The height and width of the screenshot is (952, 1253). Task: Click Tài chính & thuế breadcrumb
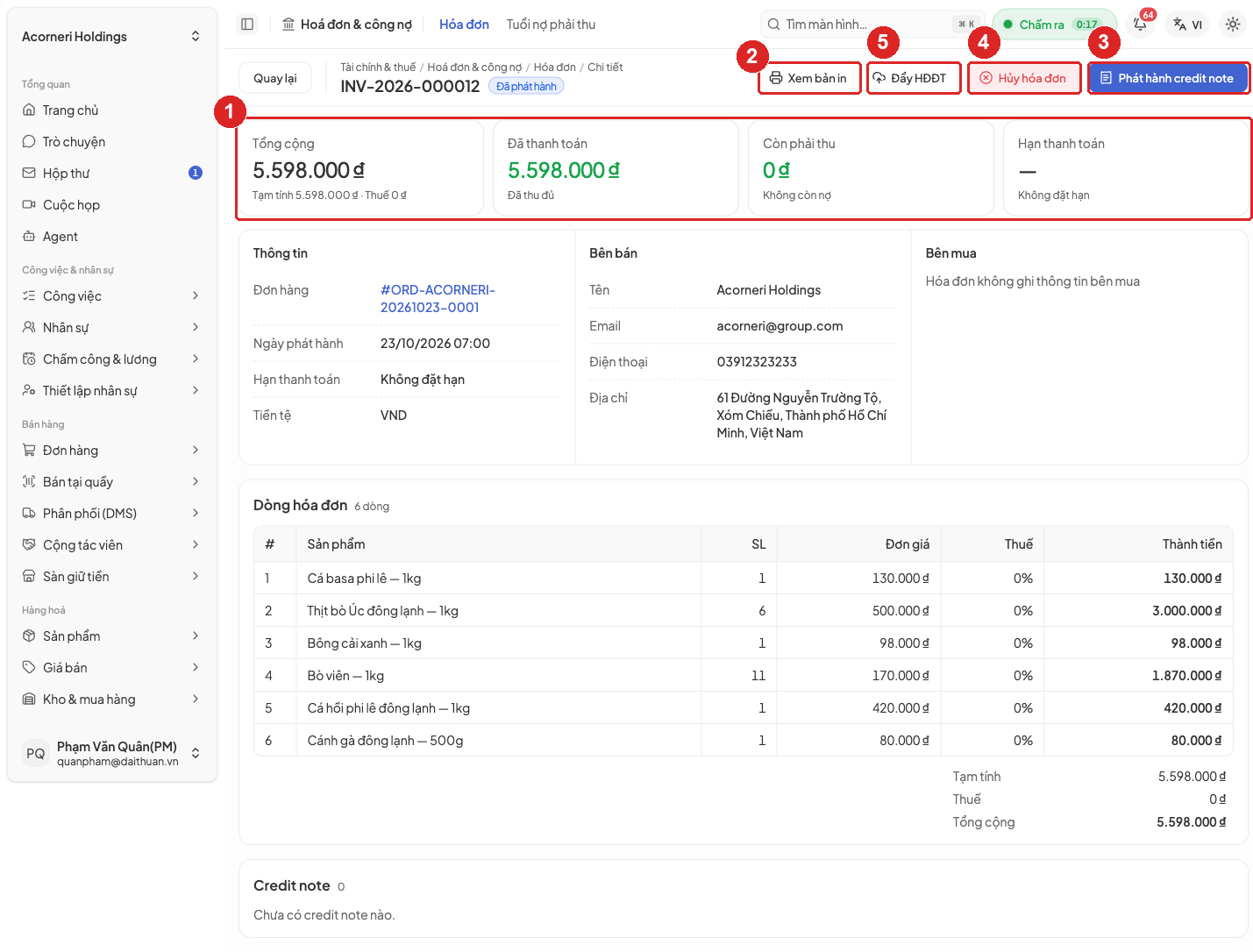(378, 67)
